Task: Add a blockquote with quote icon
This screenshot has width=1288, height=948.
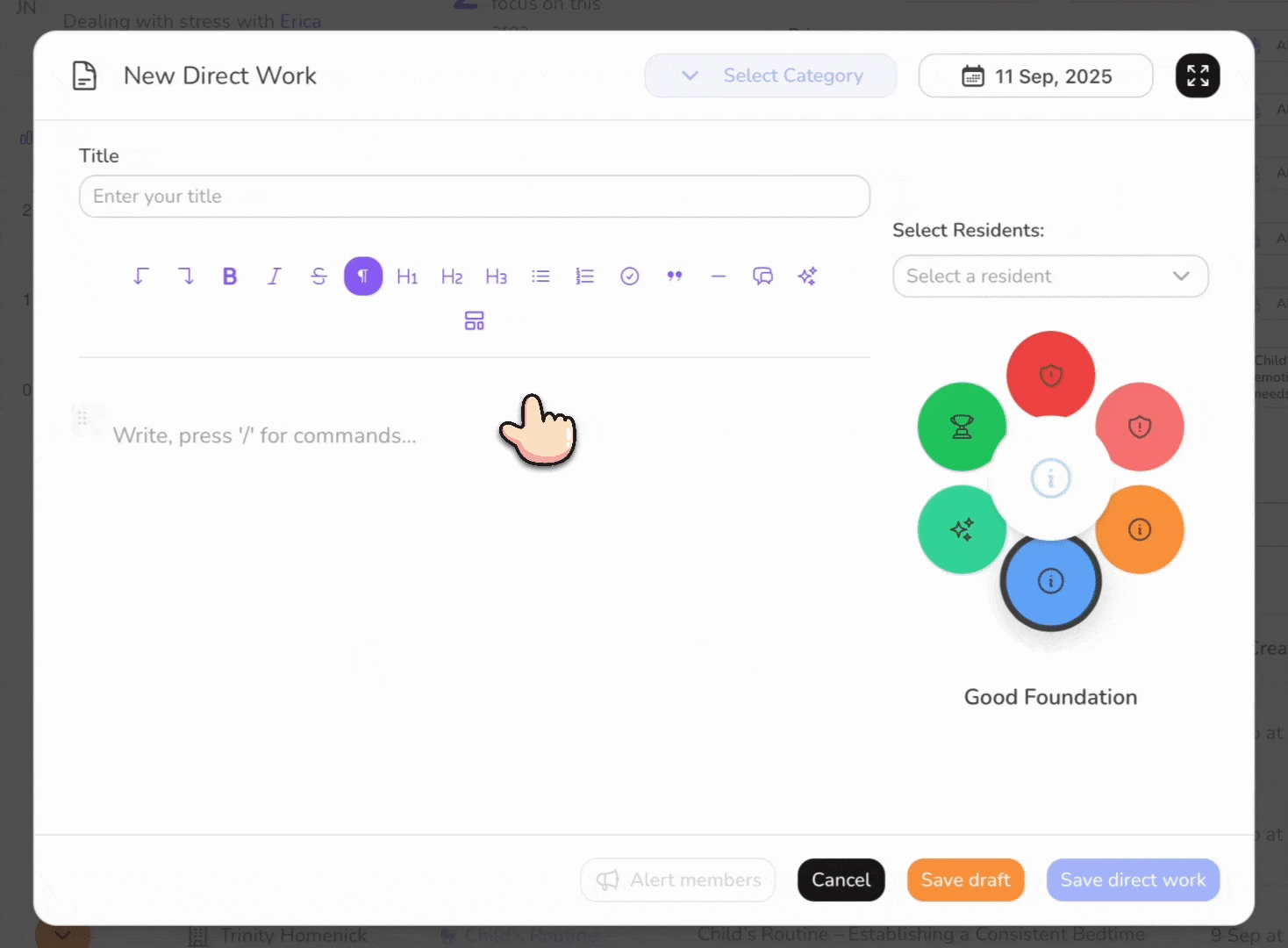Action: click(674, 276)
